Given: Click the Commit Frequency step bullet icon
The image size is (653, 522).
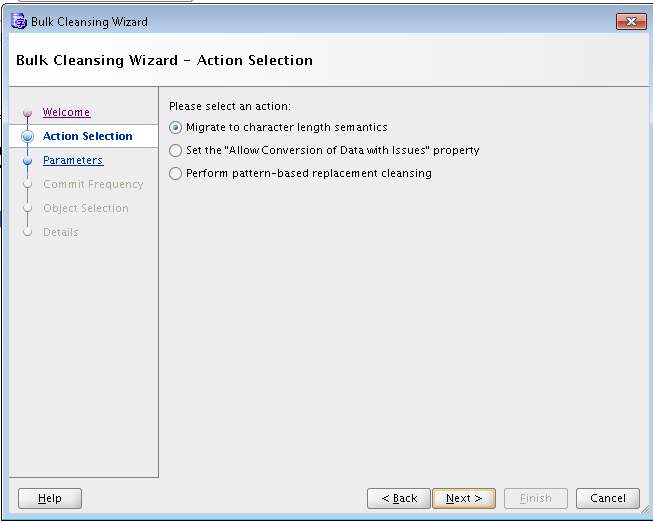Looking at the screenshot, I should click(x=27, y=185).
